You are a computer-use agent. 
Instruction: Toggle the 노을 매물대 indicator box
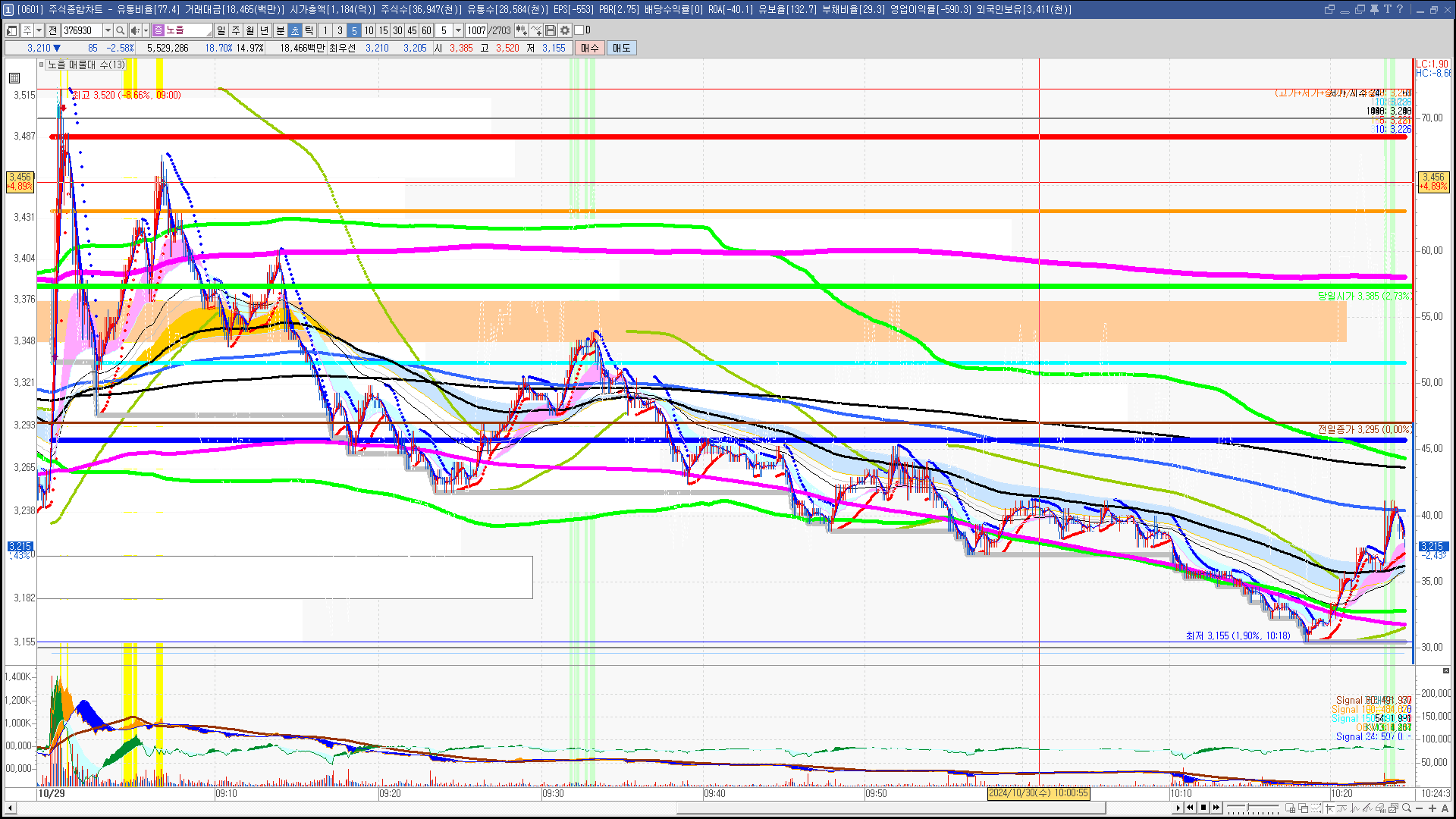[x=42, y=64]
